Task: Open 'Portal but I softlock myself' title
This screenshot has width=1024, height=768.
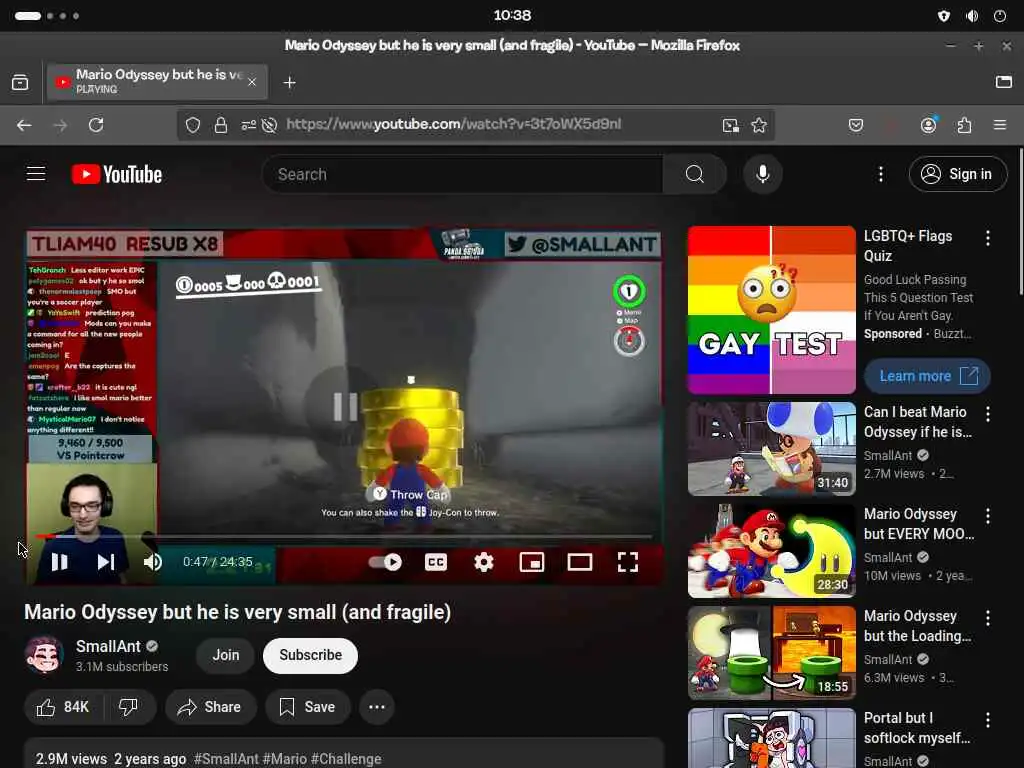Action: click(x=917, y=728)
